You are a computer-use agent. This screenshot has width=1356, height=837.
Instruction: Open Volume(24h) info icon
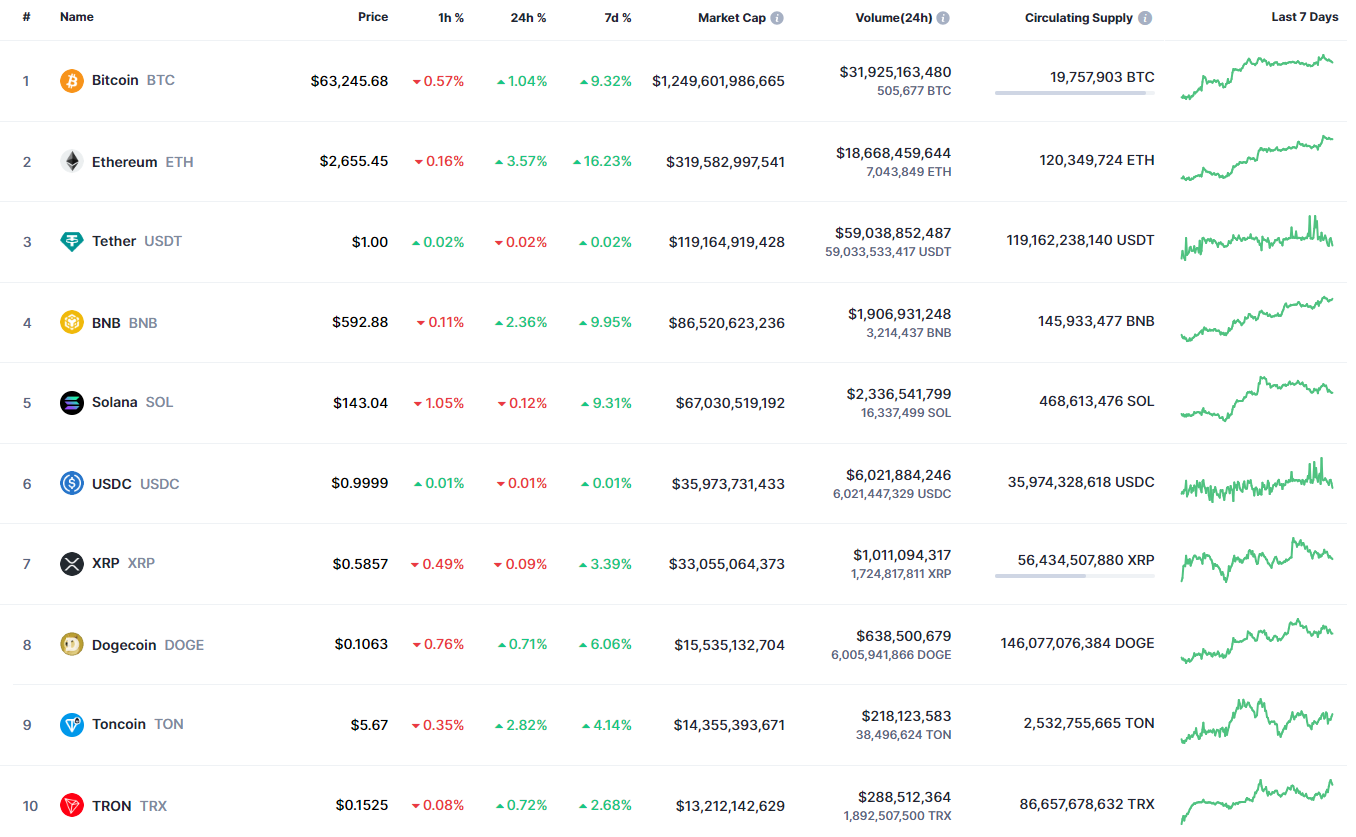tap(943, 18)
